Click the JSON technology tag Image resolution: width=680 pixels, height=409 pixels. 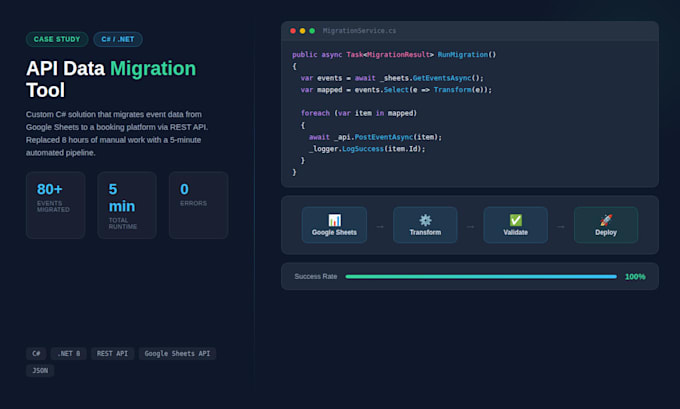tap(40, 370)
